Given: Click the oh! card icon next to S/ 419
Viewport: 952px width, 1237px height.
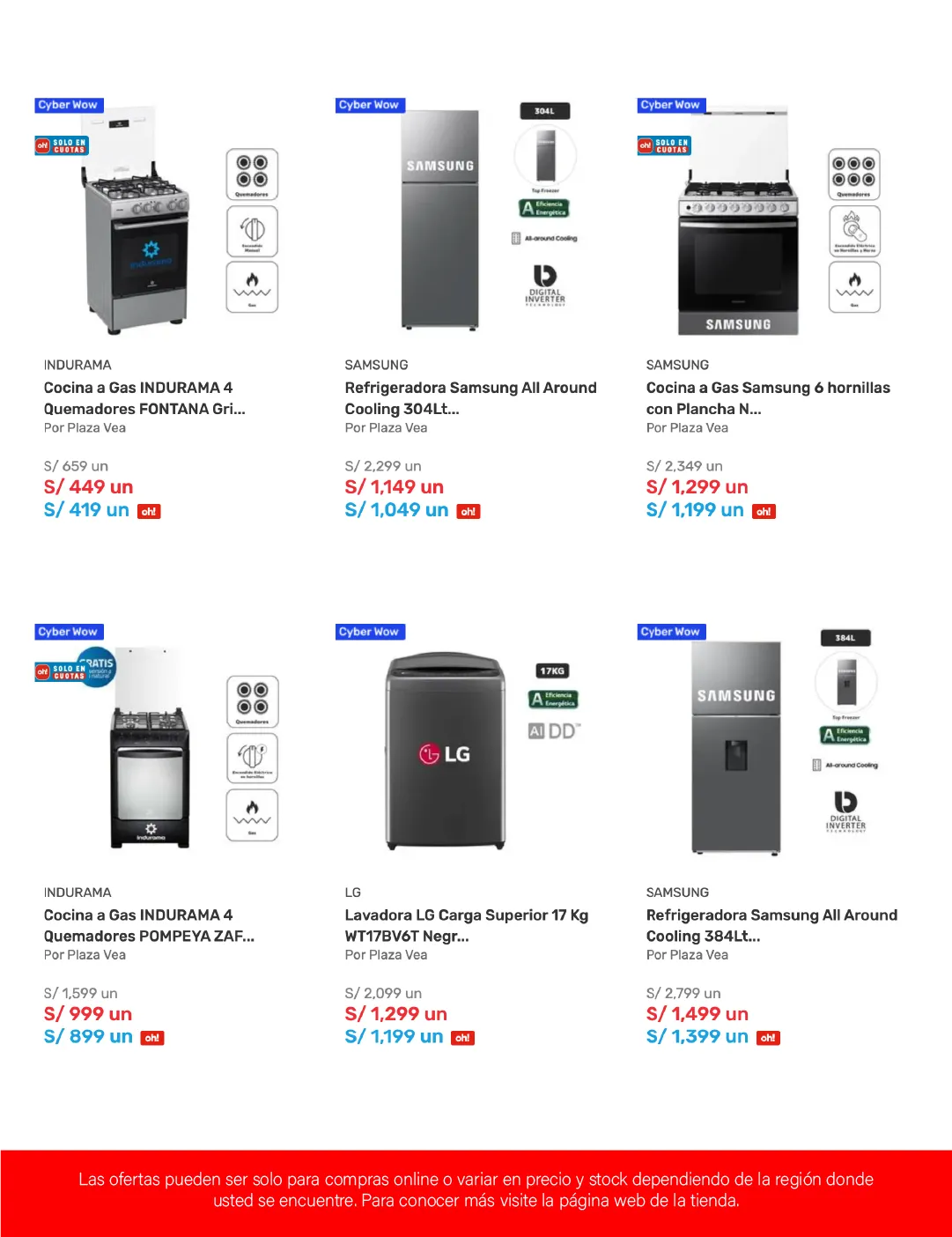Looking at the screenshot, I should 149,512.
